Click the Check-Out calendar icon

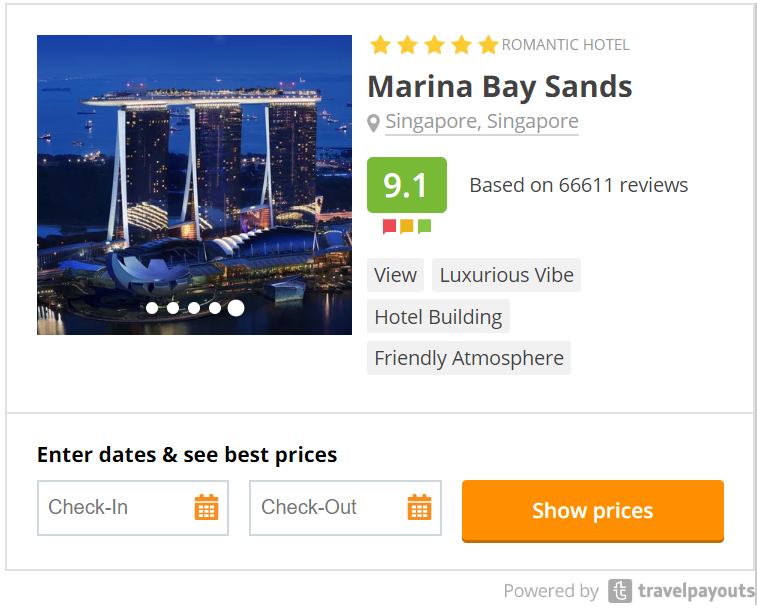419,508
